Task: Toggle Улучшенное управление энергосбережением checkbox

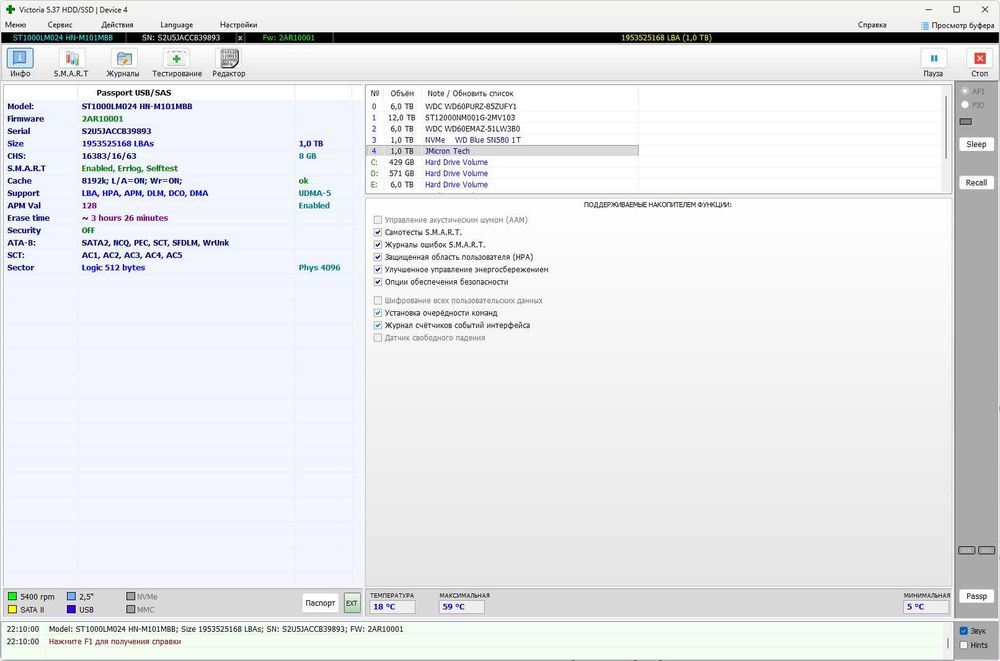Action: (378, 269)
